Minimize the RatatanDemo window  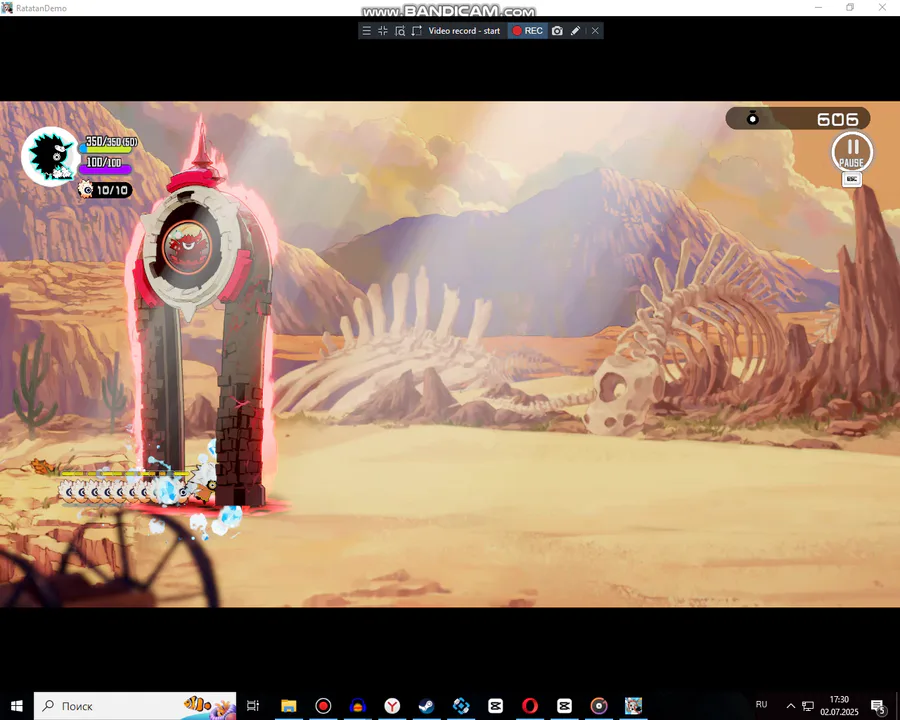(818, 7)
